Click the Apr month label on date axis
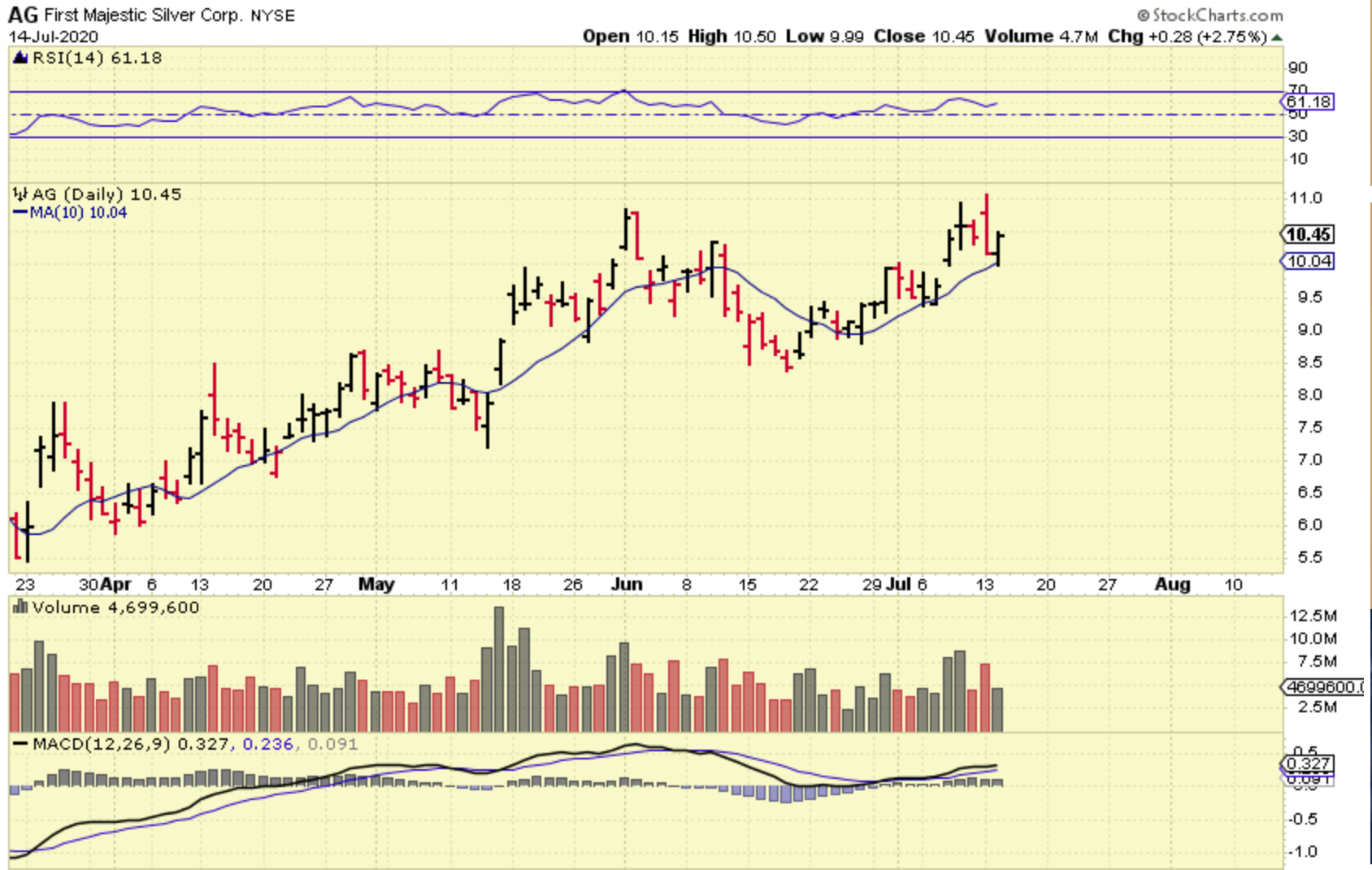The width and height of the screenshot is (1372, 870). coord(115,584)
